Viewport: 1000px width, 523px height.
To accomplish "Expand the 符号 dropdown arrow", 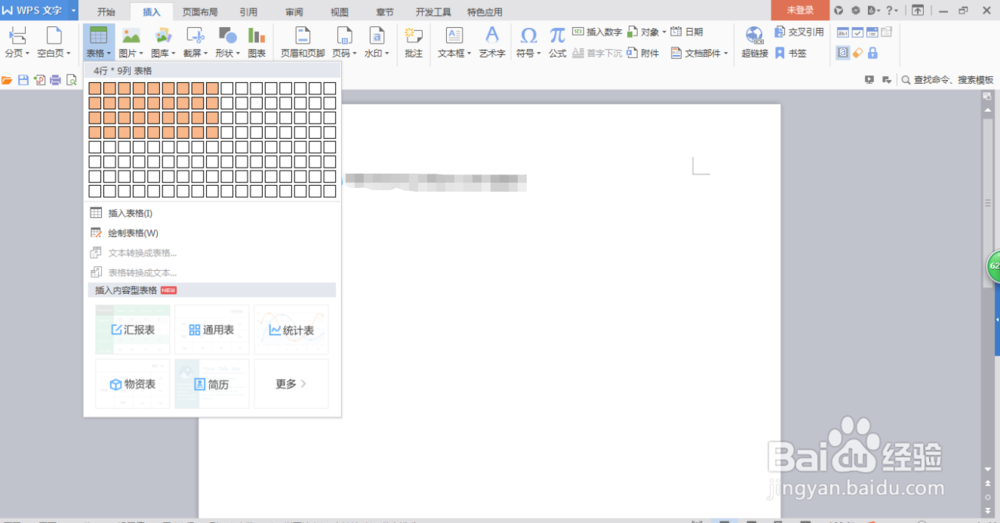I will click(x=539, y=54).
